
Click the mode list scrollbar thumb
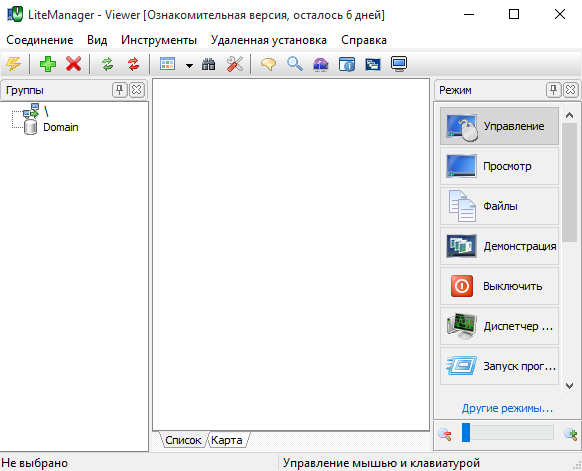point(569,183)
